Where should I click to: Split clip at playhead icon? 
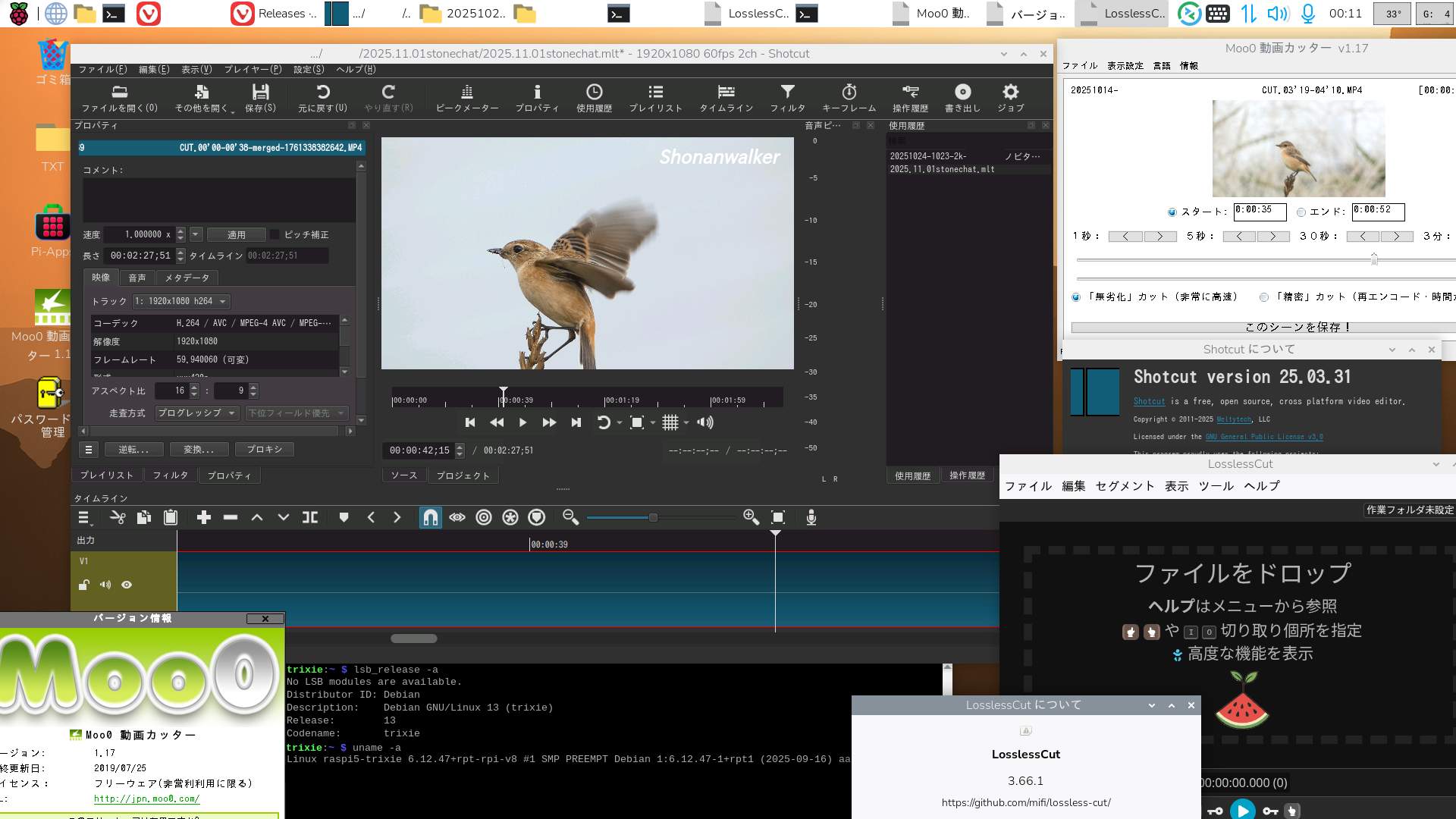click(309, 517)
